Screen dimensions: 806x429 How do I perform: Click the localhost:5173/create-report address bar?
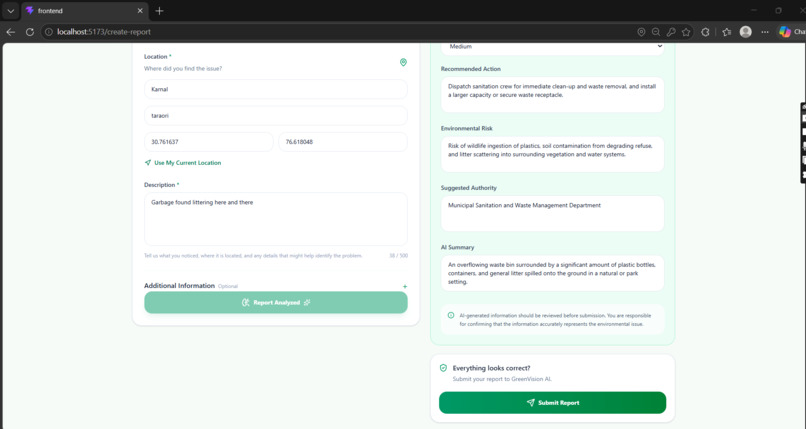339,32
